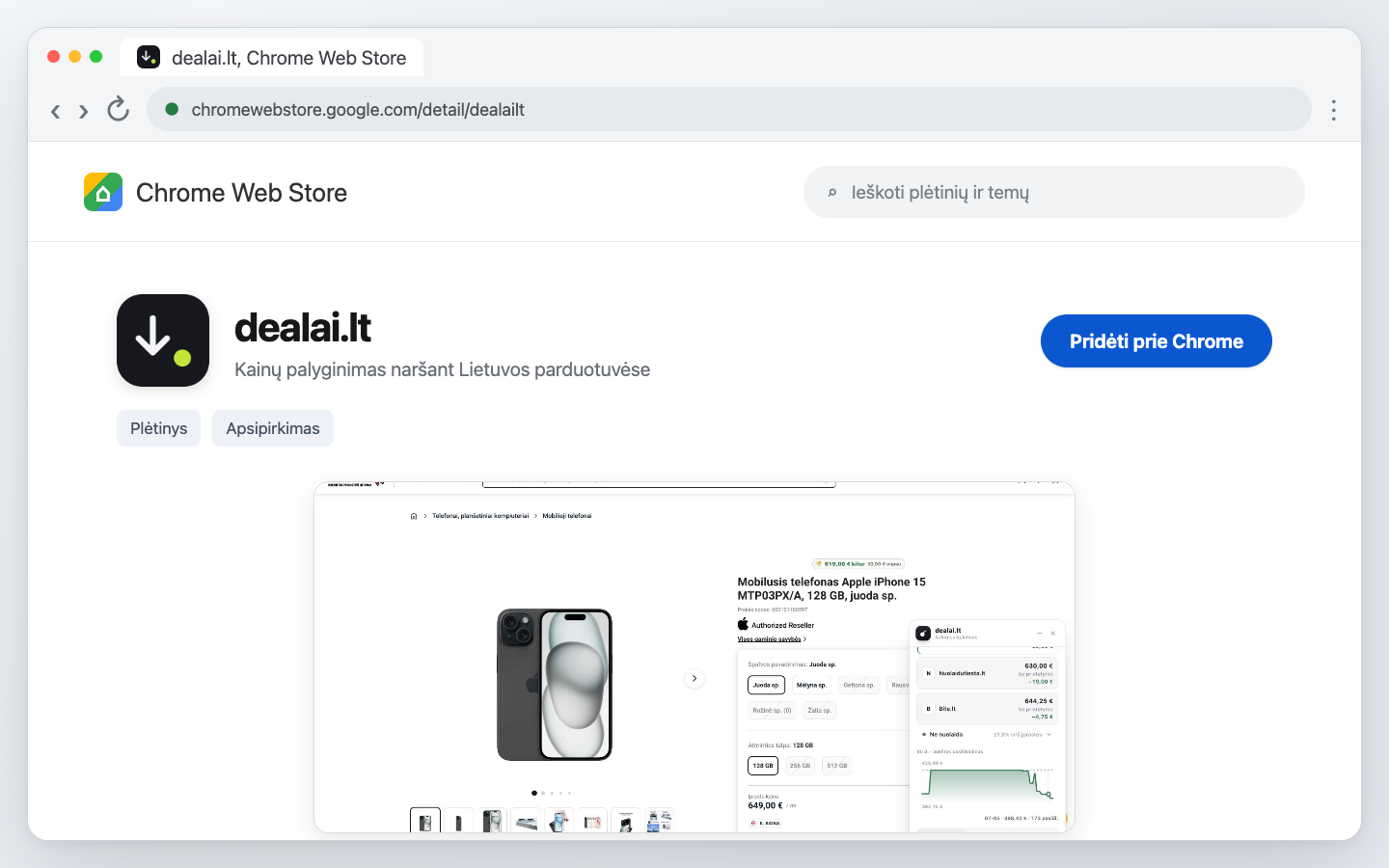
Task: Click the dealai.lt extension icon
Action: pos(163,340)
